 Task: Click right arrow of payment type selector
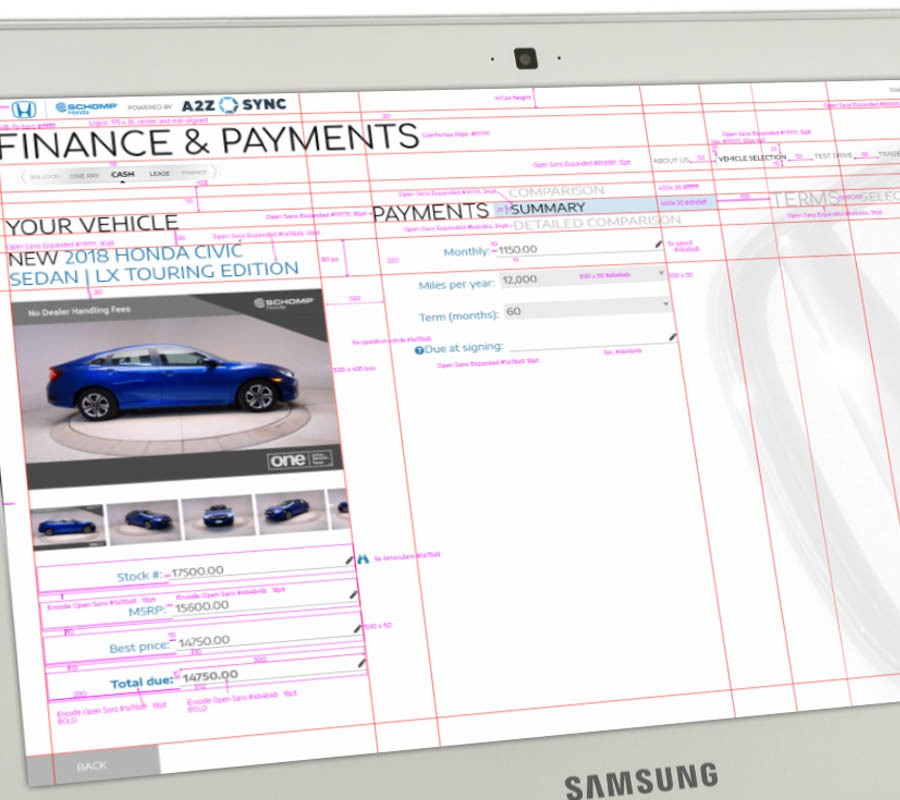tap(214, 172)
